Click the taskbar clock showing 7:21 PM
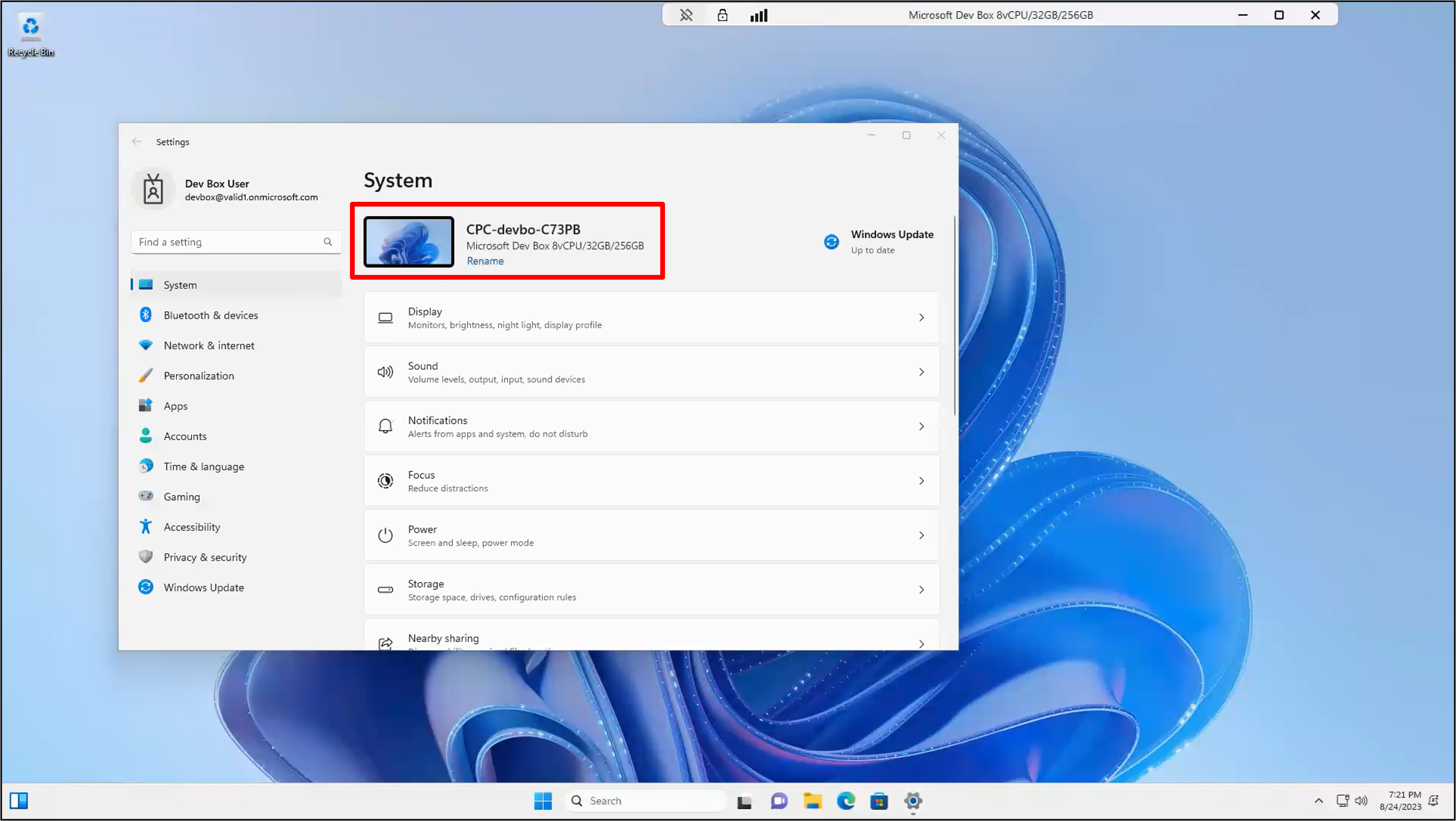The height and width of the screenshot is (821, 1456). [x=1400, y=801]
